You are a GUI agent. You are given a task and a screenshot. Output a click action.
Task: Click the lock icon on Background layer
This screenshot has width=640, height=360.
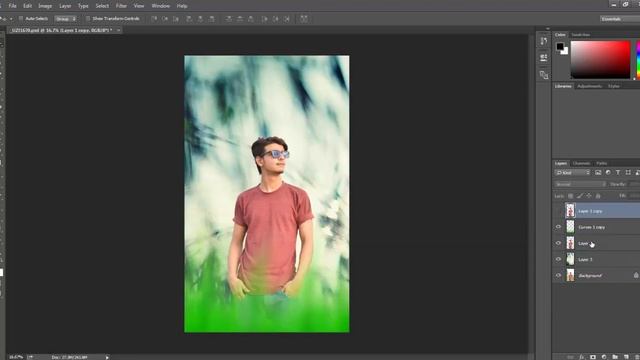pos(636,275)
